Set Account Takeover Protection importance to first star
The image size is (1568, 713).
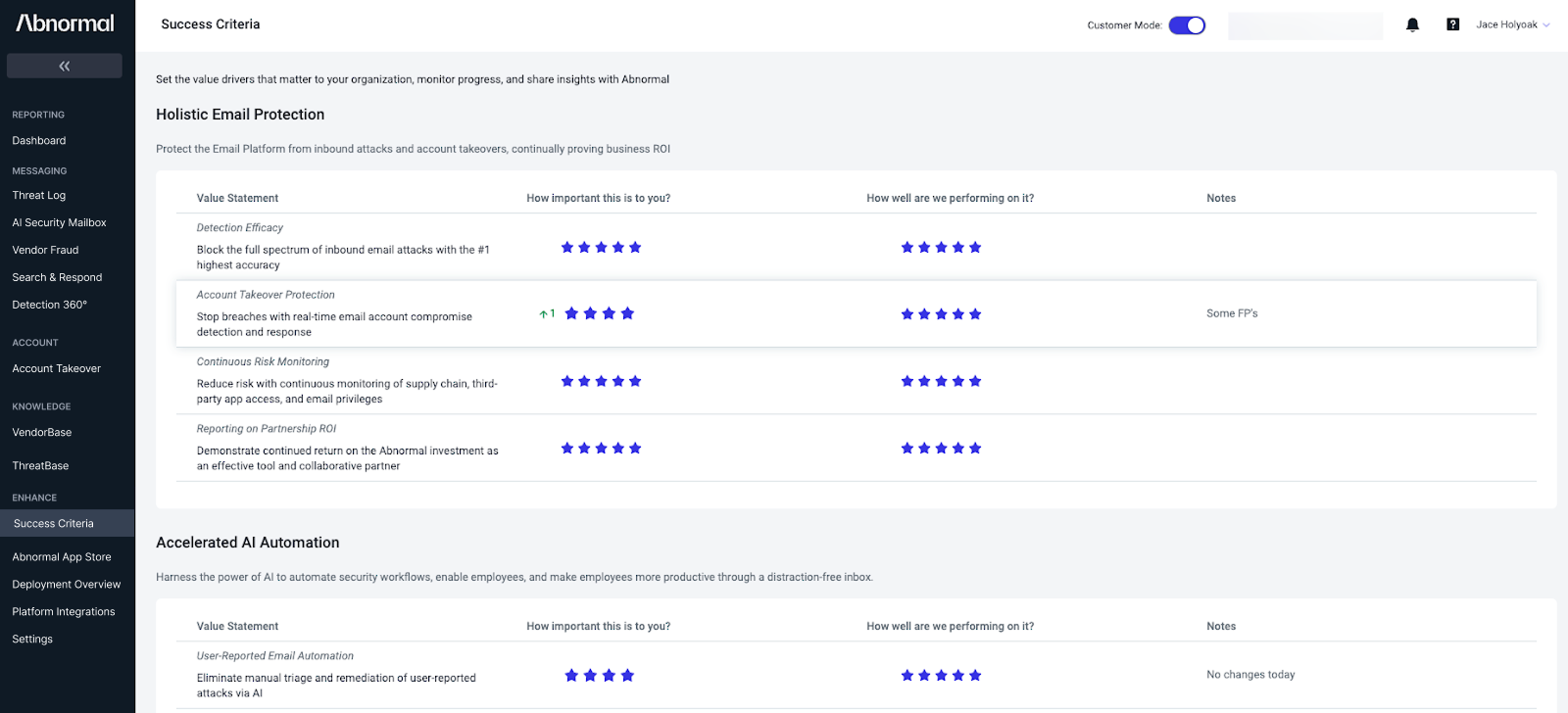click(571, 313)
